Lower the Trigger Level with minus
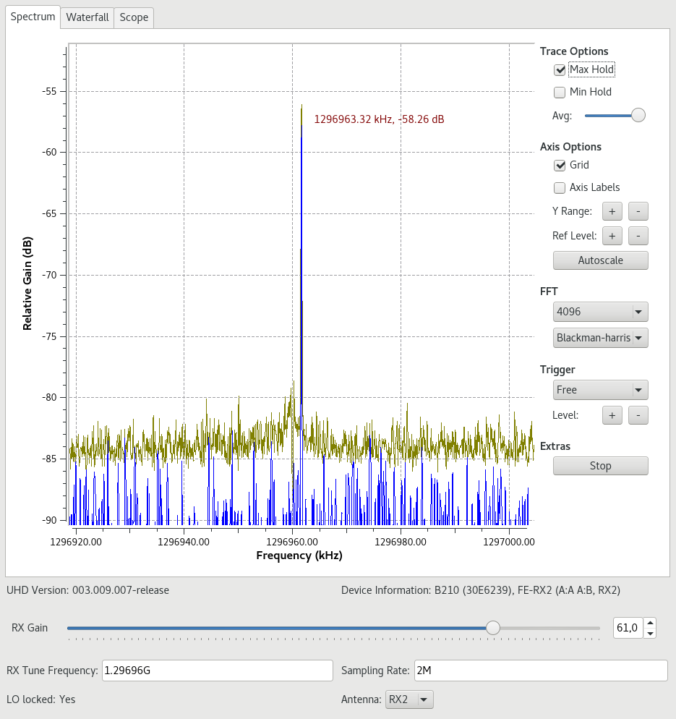Viewport: 676px width, 719px height. 639,415
